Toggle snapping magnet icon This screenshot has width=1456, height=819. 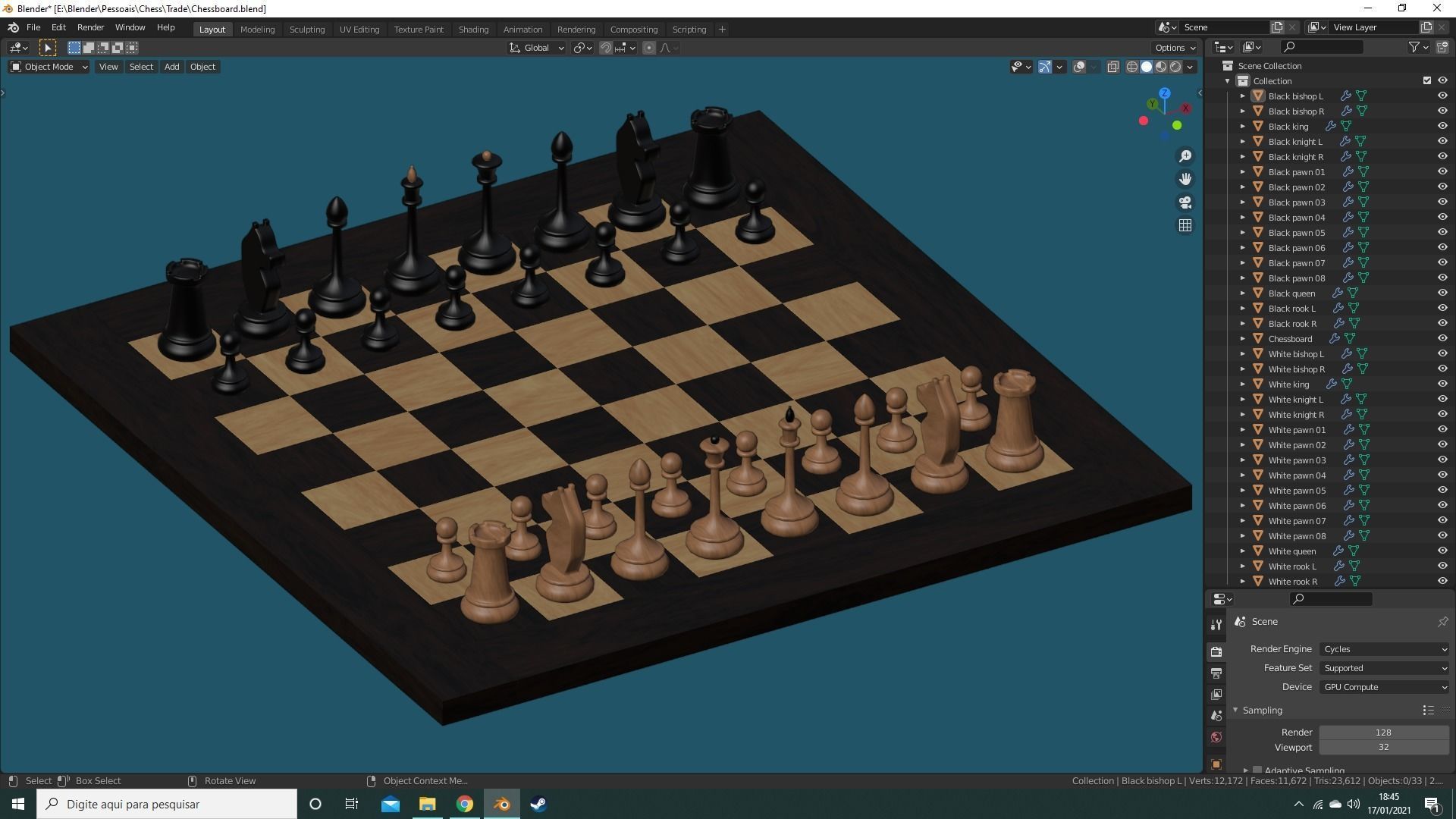tap(605, 48)
